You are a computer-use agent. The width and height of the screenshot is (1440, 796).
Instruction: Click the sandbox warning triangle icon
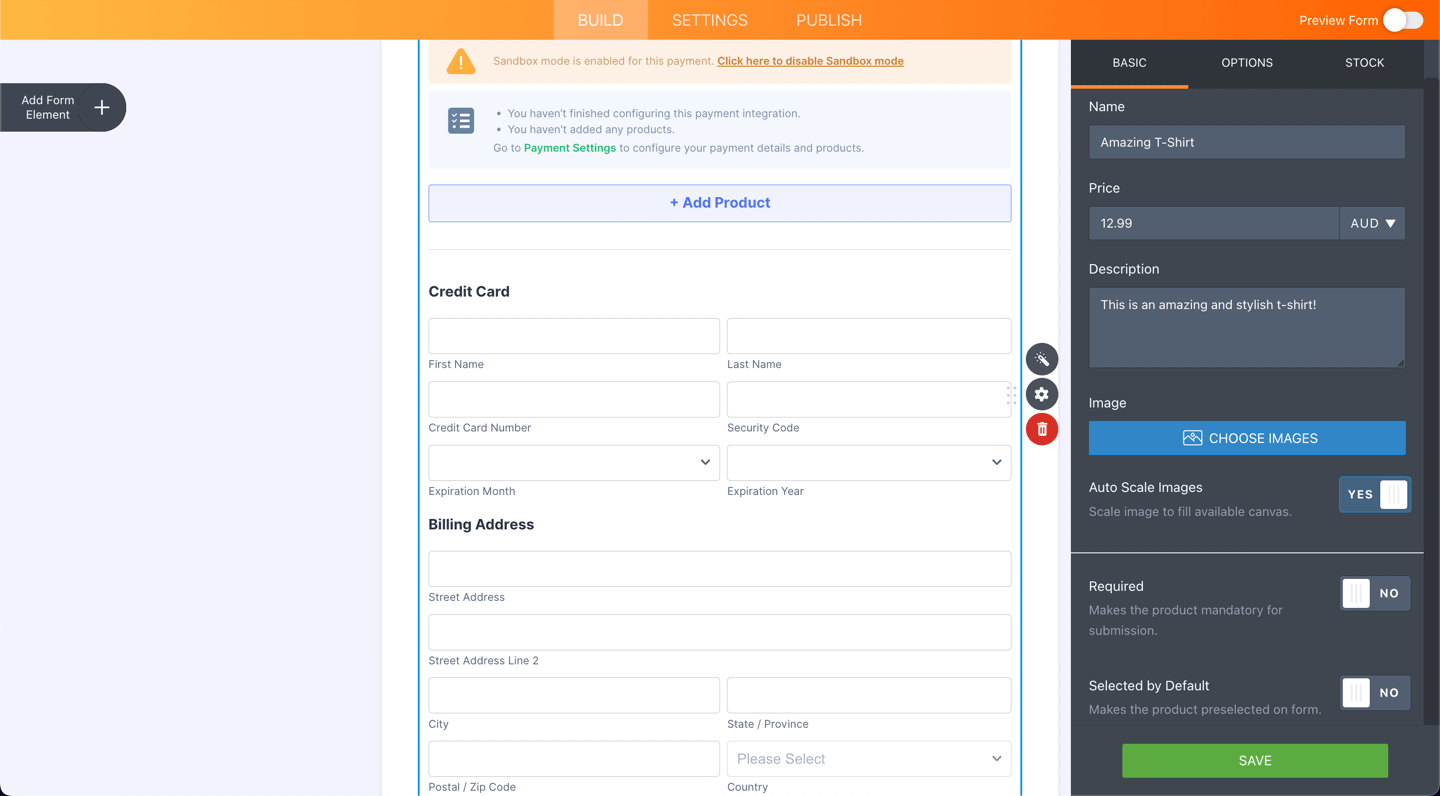pos(461,61)
